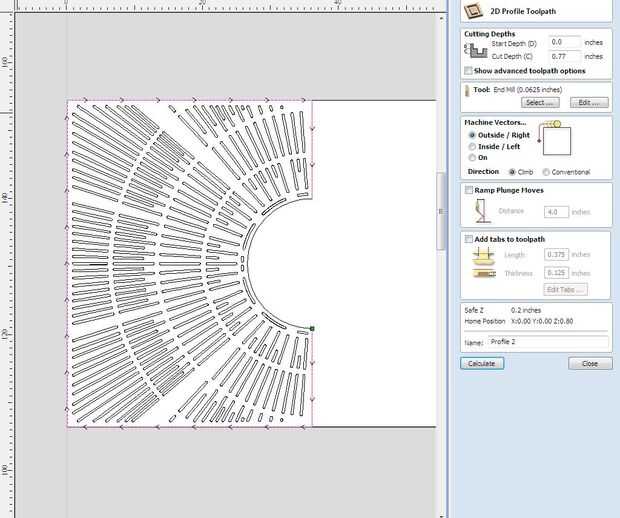Screen dimensions: 620x518
Task: Click the tab thickness diagram icon
Action: coord(484,273)
